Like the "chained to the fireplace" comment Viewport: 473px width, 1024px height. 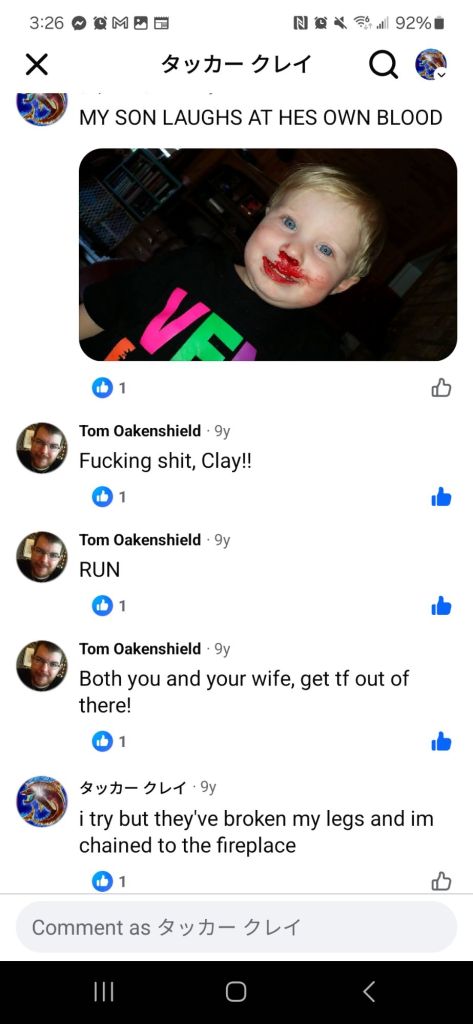(x=441, y=881)
